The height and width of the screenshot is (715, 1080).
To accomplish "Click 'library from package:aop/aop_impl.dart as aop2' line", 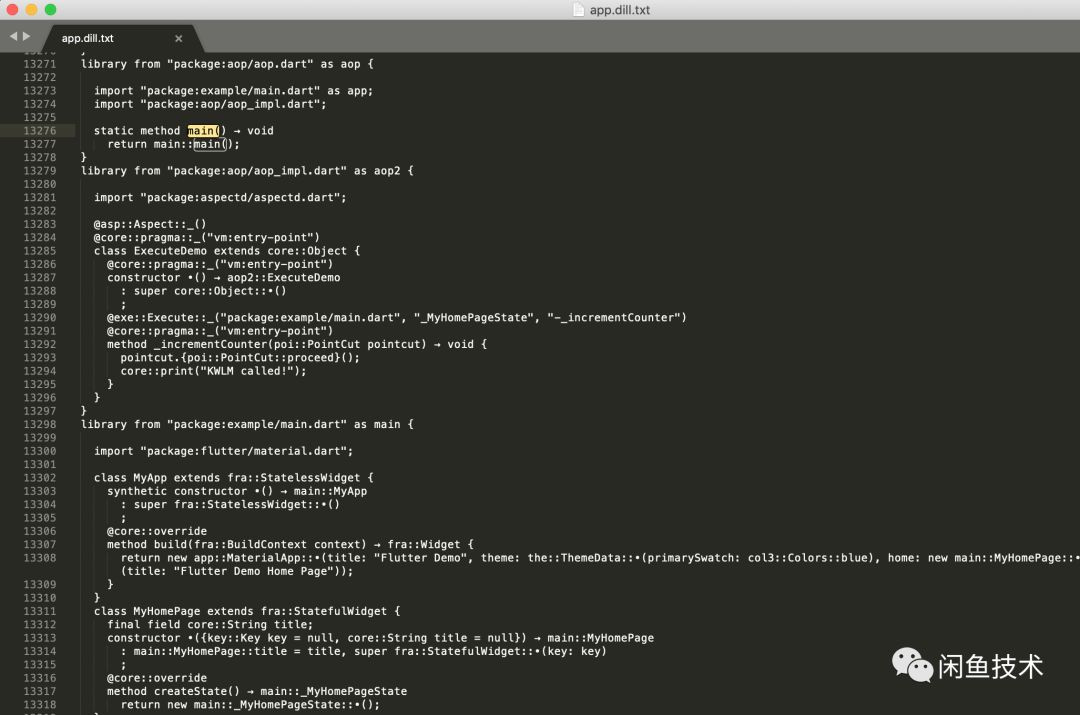I will [x=247, y=171].
